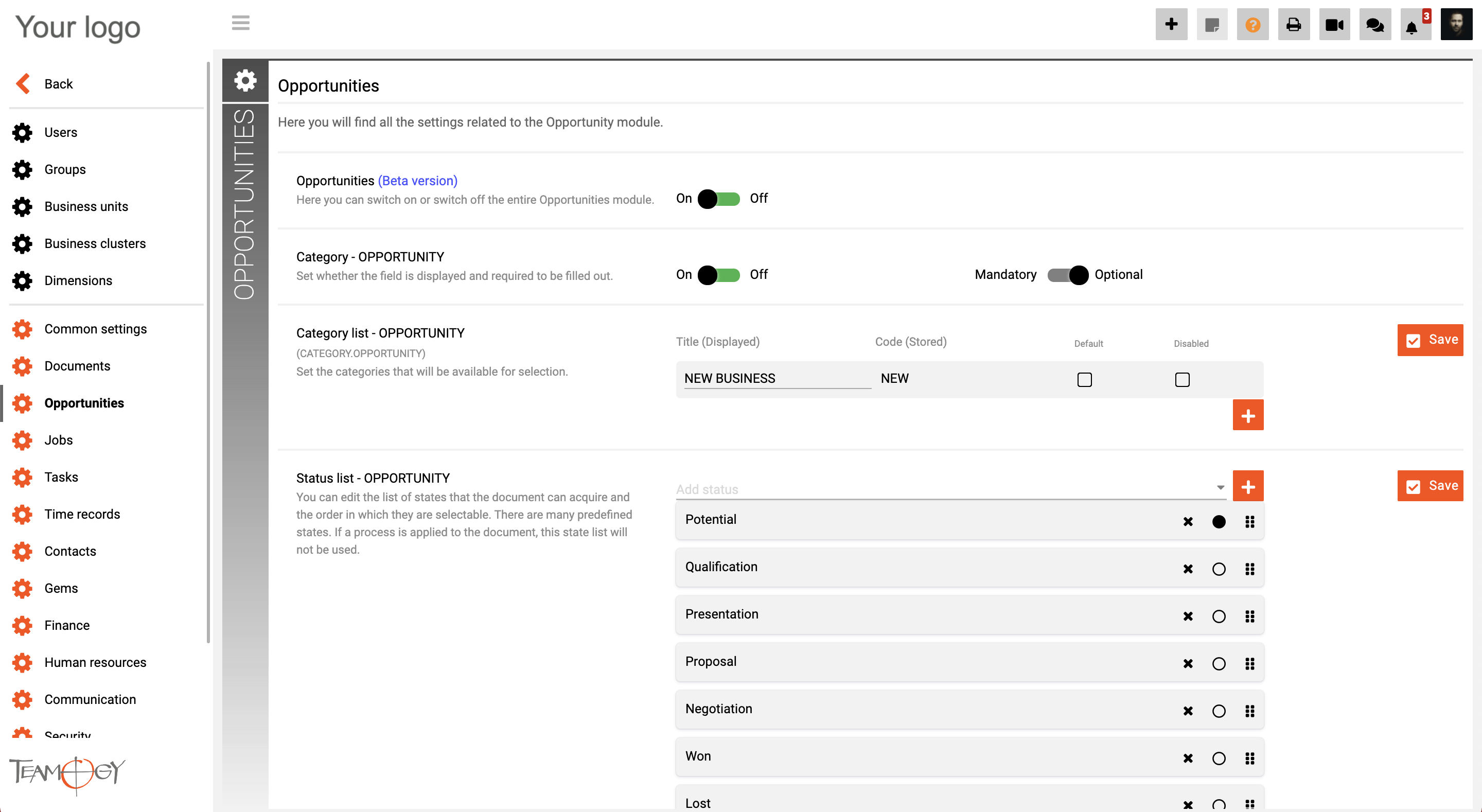Click the sidebar scrollbar
The width and height of the screenshot is (1482, 812).
pyautogui.click(x=208, y=352)
